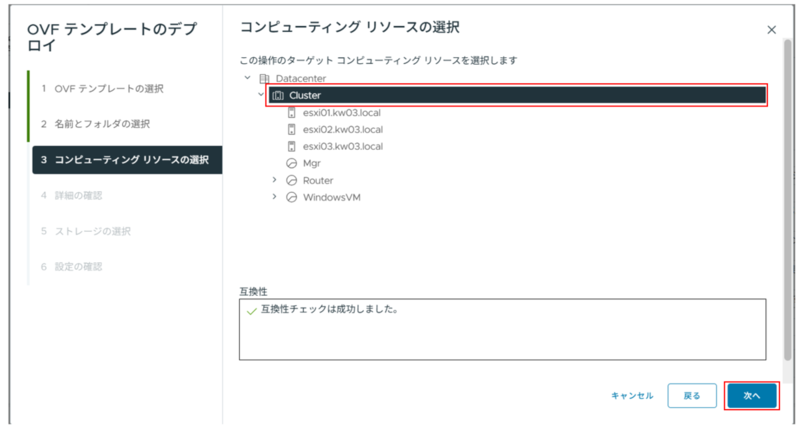Click green checkmark in compatibility box
800x429 pixels.
coord(252,311)
